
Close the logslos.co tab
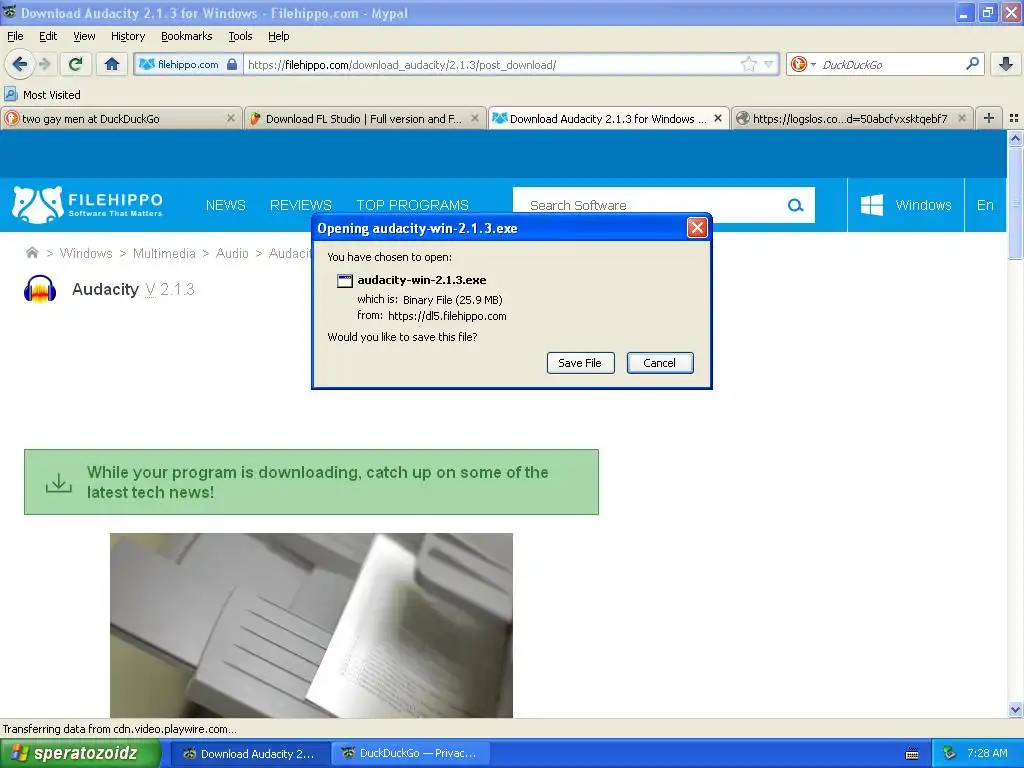pyautogui.click(x=961, y=118)
